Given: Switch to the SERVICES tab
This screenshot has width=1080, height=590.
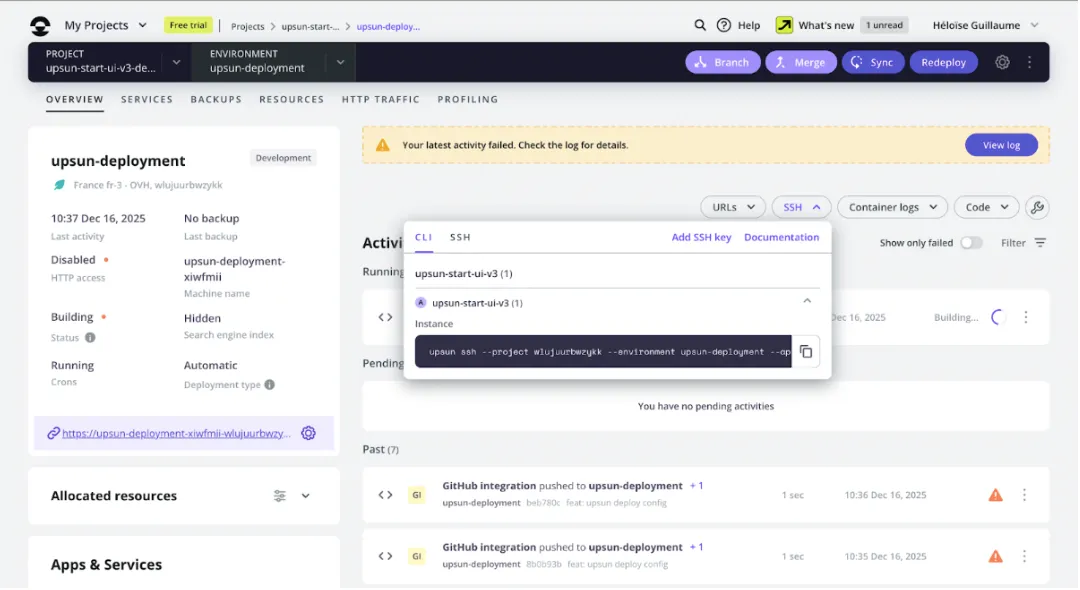Looking at the screenshot, I should tap(146, 99).
